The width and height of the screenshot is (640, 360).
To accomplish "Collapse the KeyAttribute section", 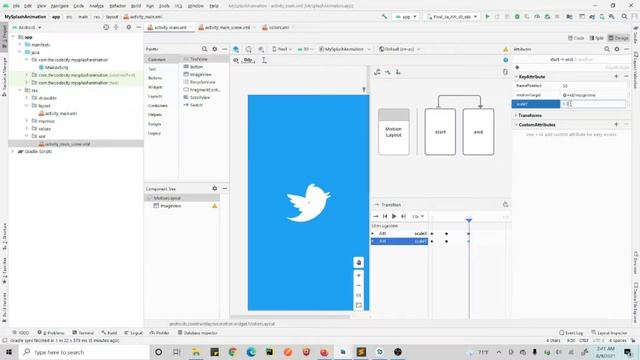I will pos(516,76).
